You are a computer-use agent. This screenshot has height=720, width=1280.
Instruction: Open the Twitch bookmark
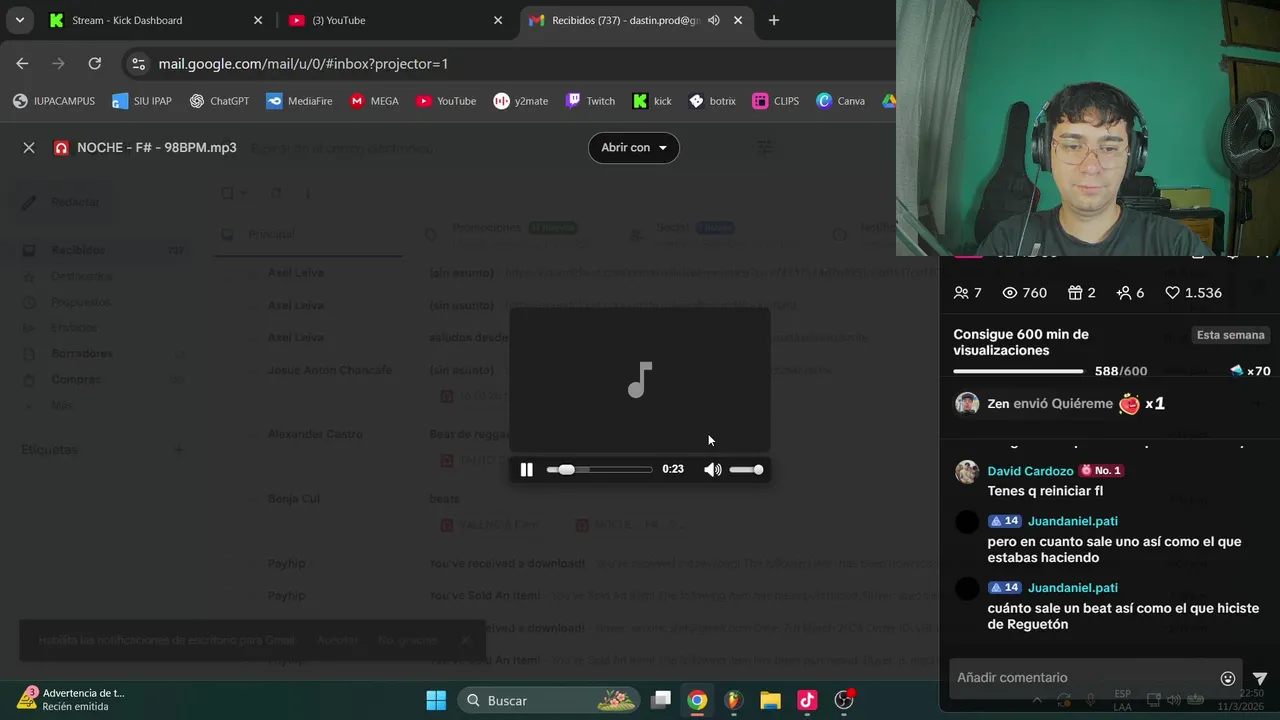click(590, 101)
